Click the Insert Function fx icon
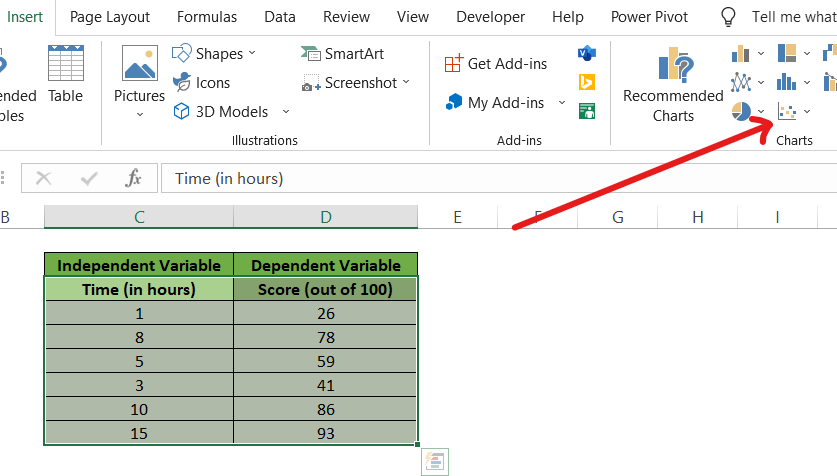Image resolution: width=837 pixels, height=476 pixels. (x=133, y=179)
